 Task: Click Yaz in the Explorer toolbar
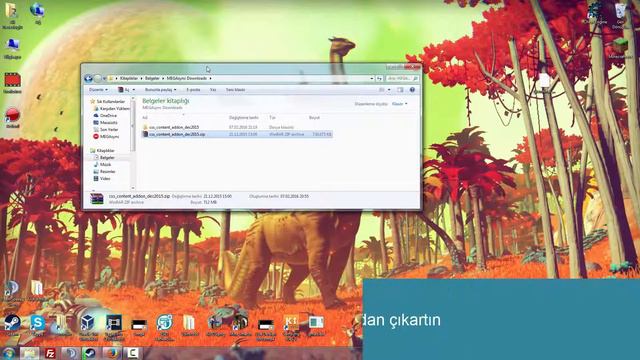point(213,90)
